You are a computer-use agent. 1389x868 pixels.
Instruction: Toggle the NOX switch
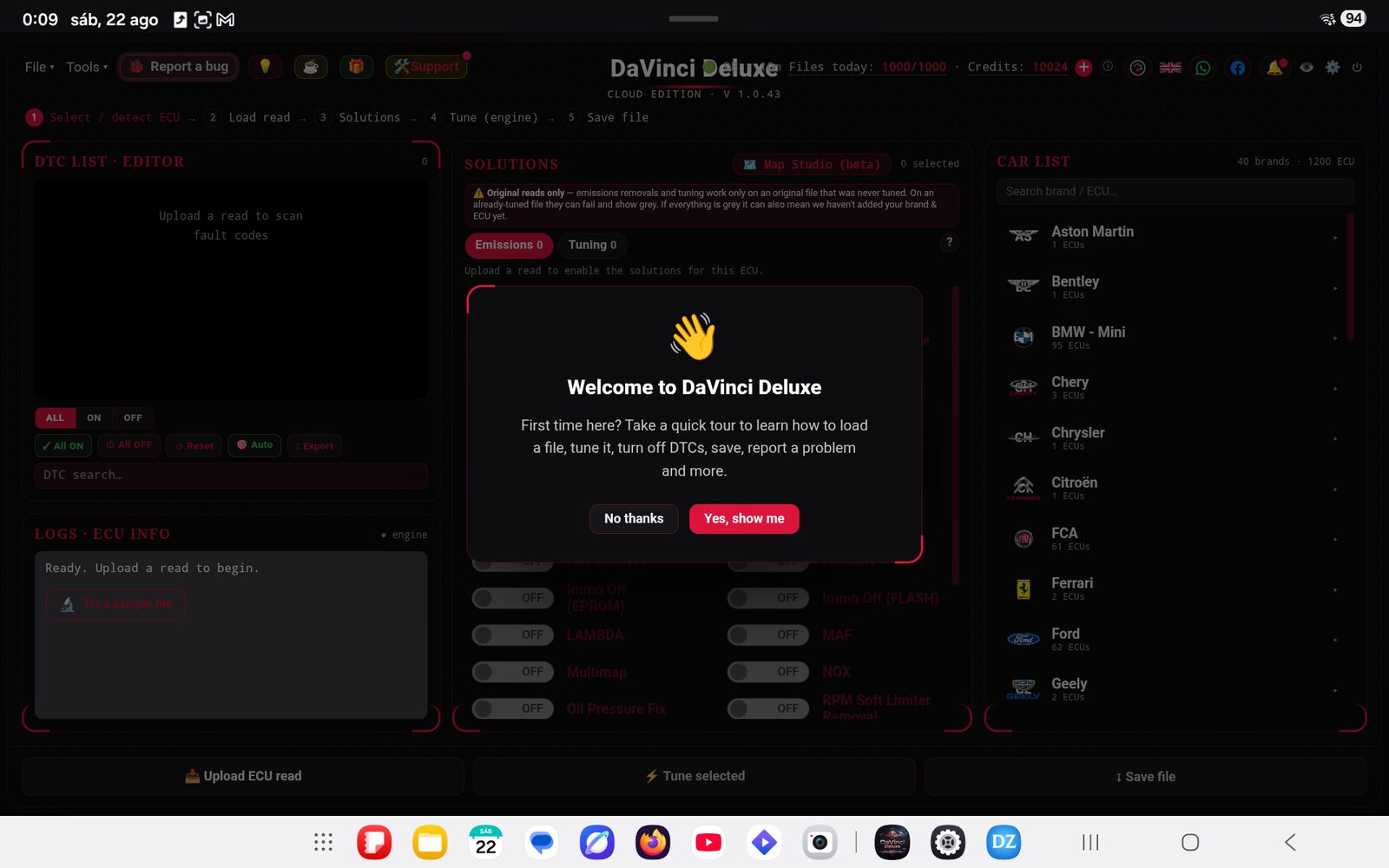click(x=768, y=672)
